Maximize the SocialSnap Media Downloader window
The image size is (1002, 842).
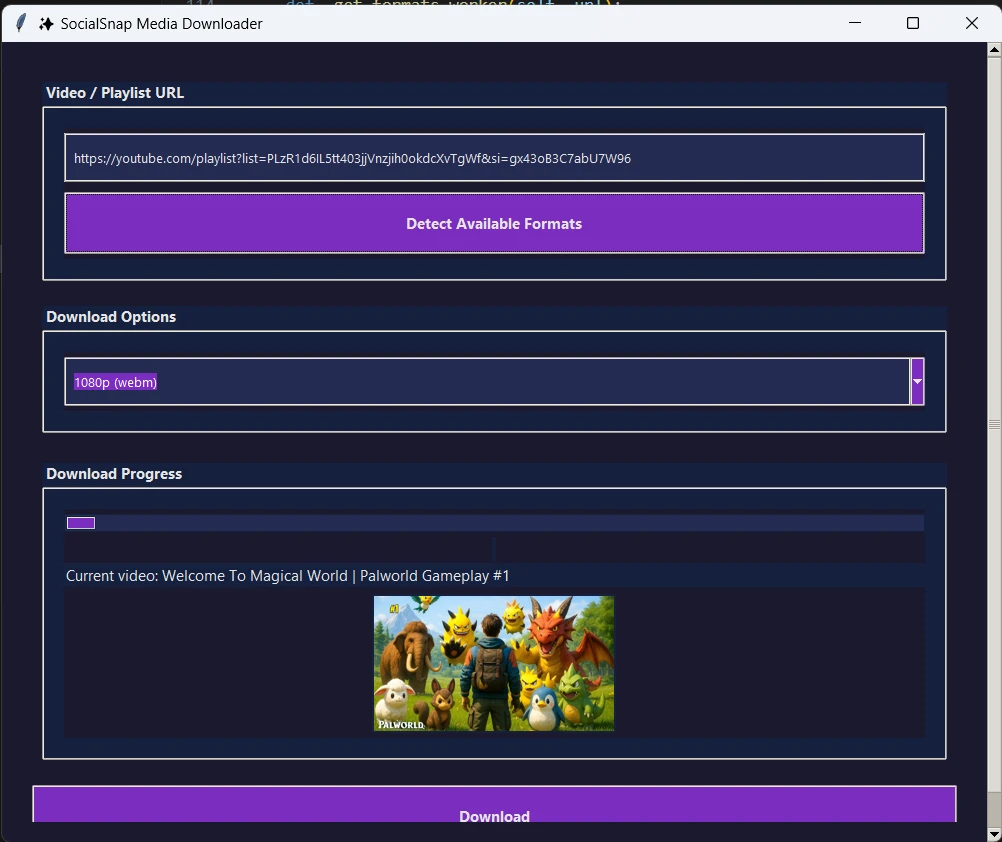[x=913, y=23]
